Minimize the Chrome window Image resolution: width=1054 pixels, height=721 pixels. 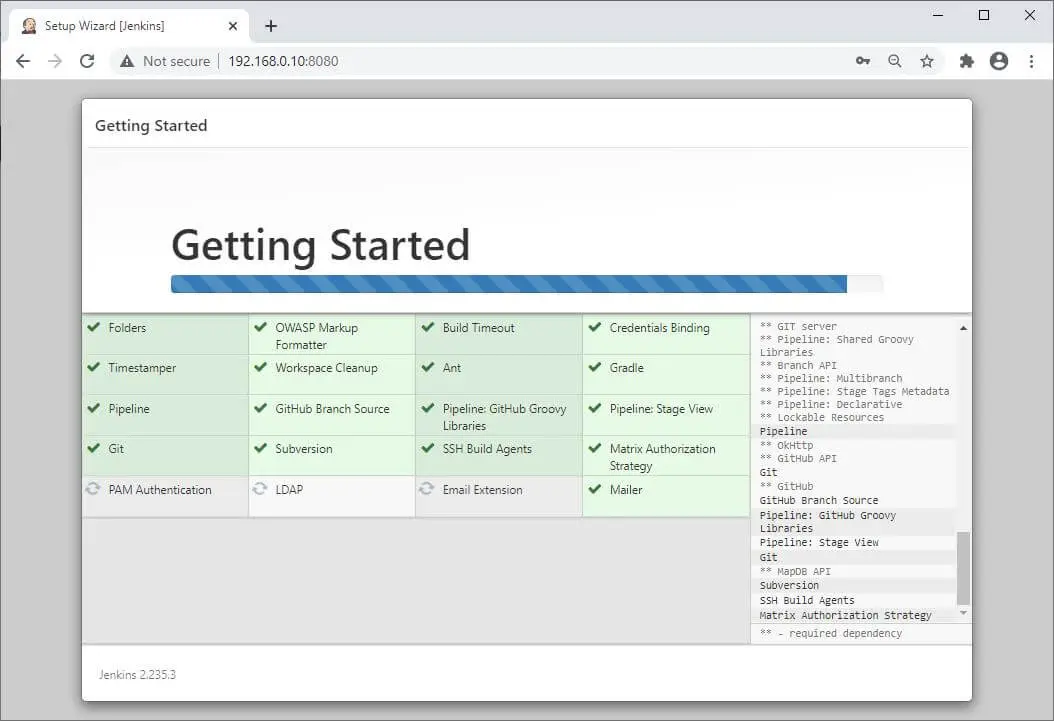(x=938, y=15)
